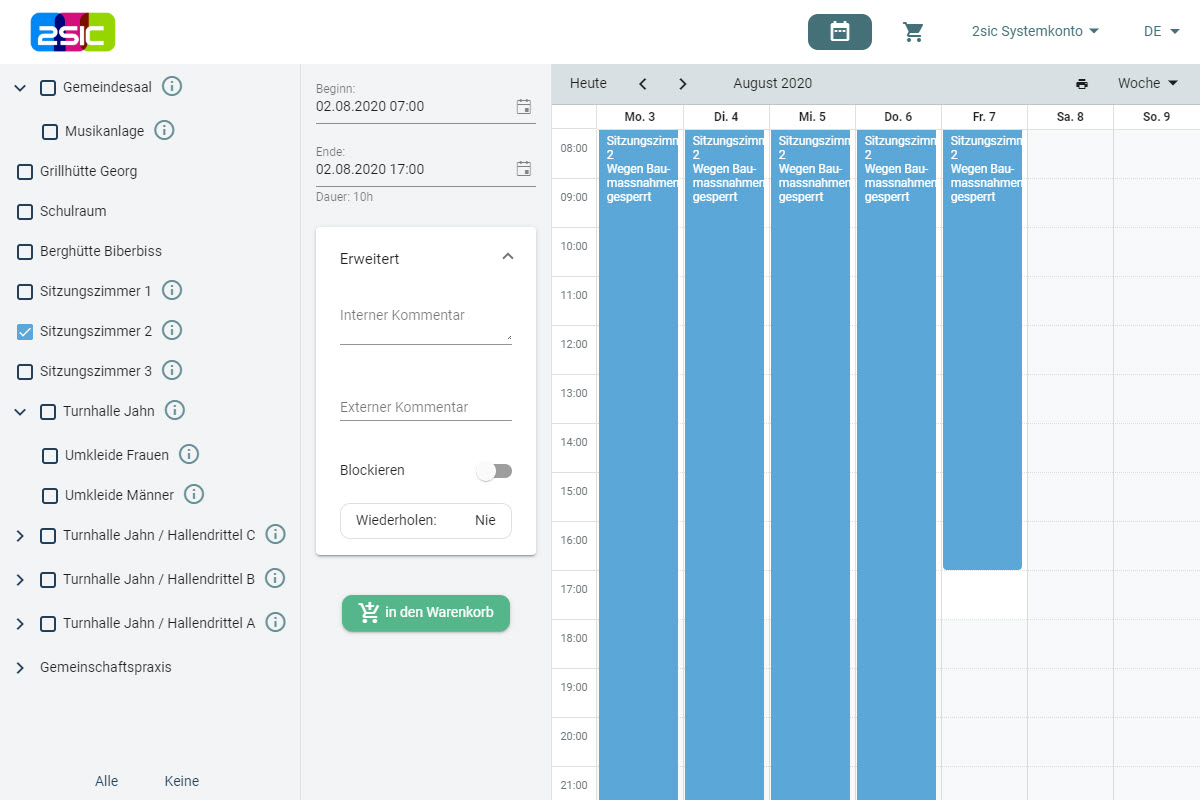
Task: Collapse the Erweitert panel
Action: [507, 257]
